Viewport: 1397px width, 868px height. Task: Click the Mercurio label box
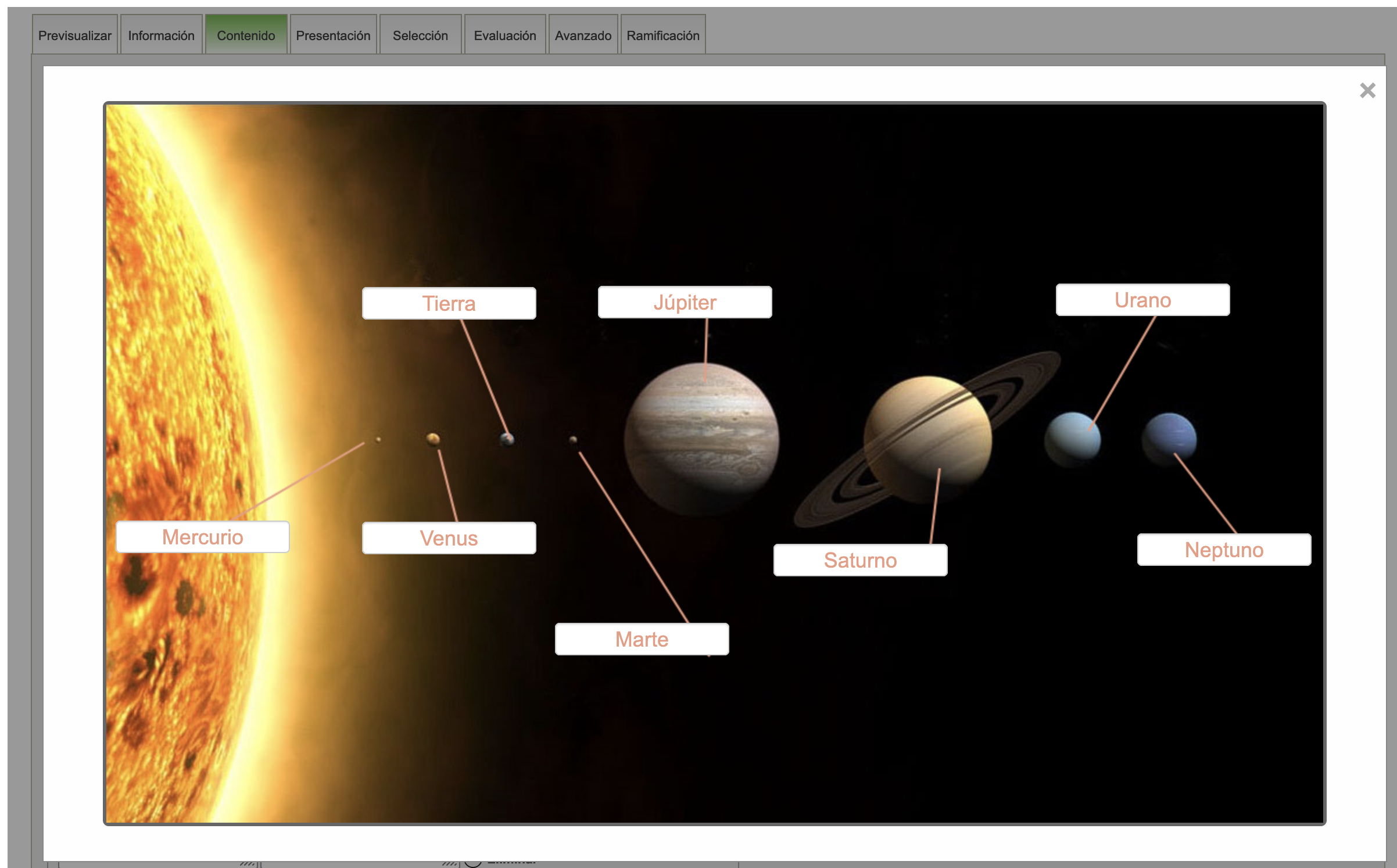(202, 537)
